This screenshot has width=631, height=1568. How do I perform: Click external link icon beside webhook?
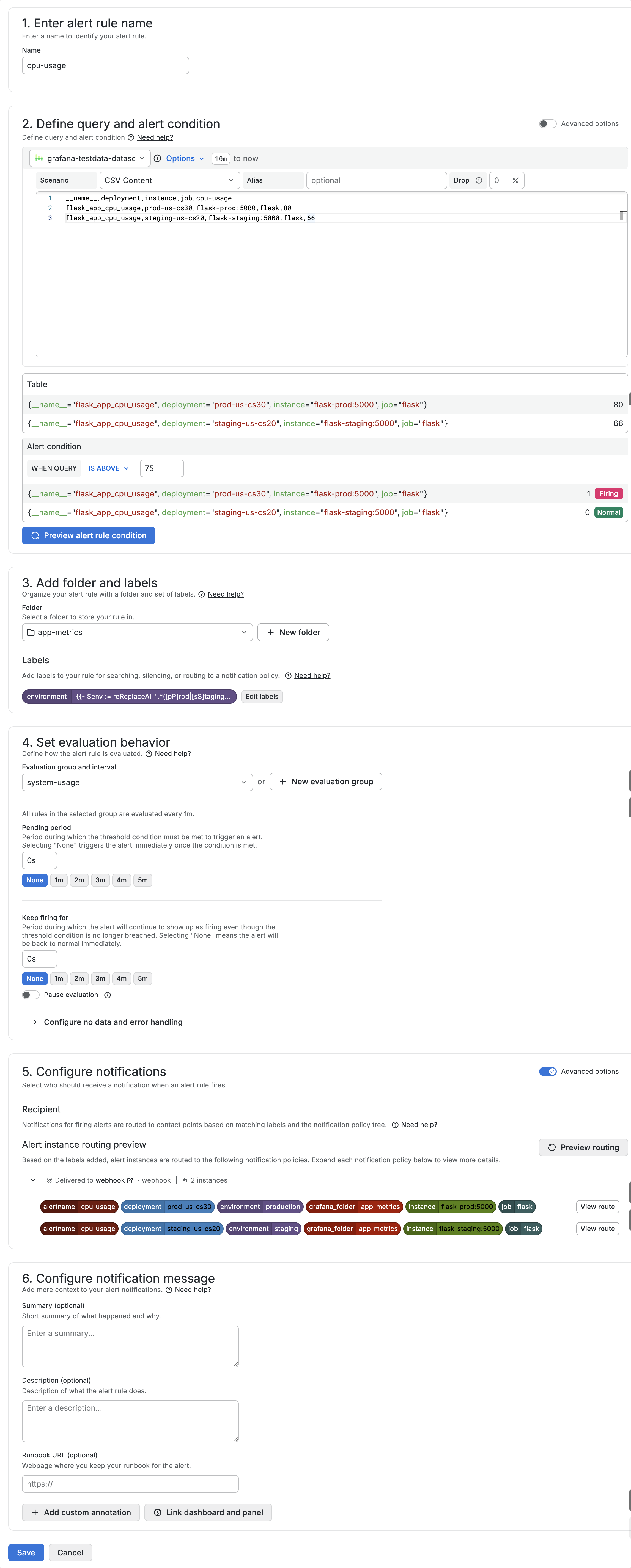pos(130,1180)
